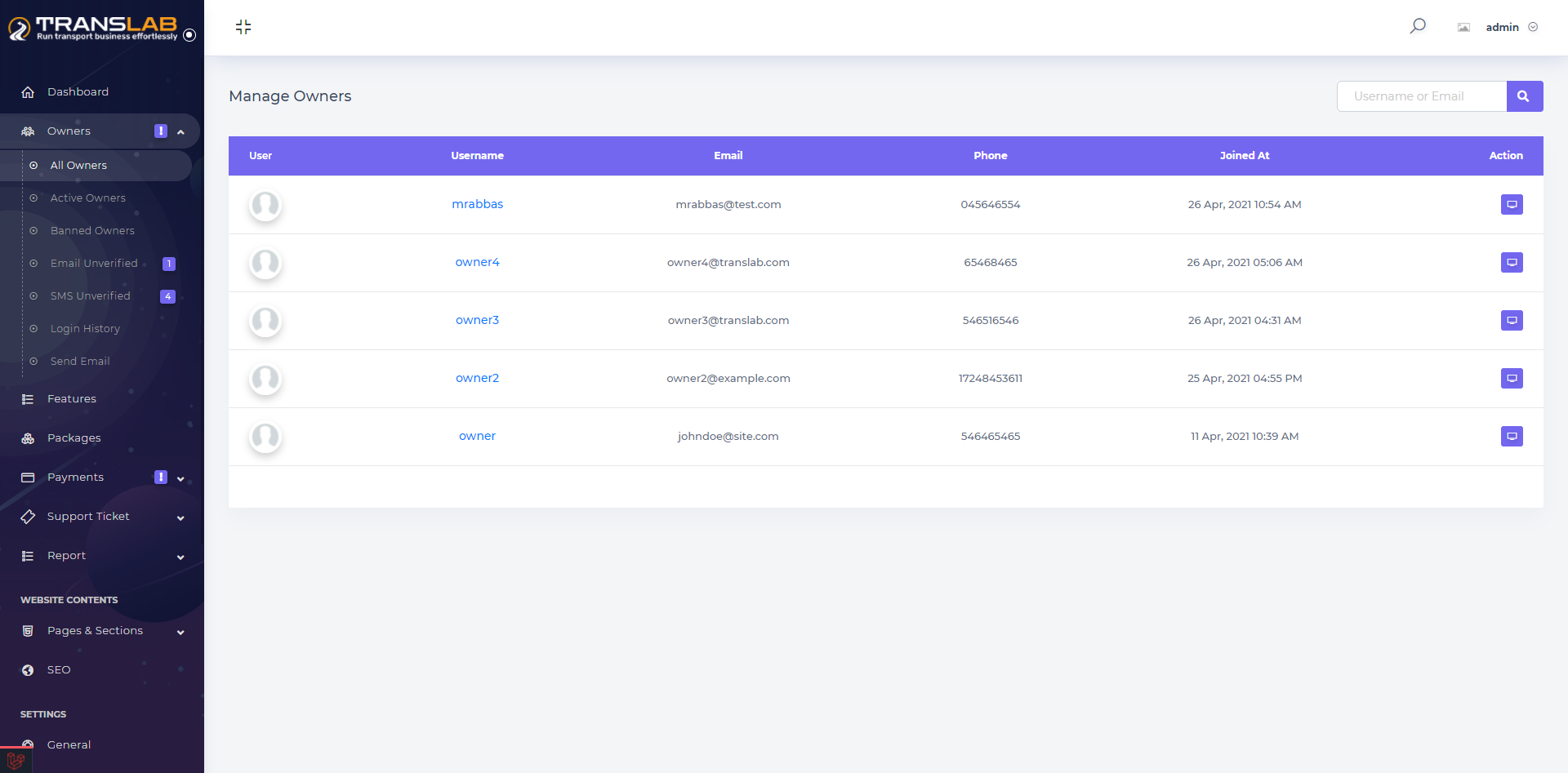Click the Username column header
Viewport: 1568px width, 773px height.
(478, 156)
